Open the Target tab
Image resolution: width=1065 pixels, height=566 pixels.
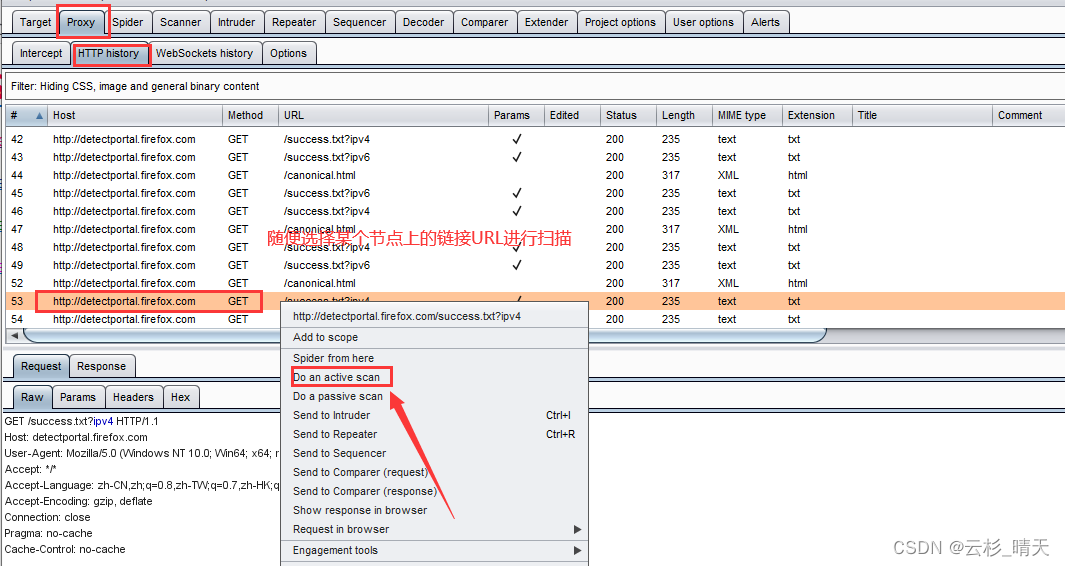tap(35, 22)
